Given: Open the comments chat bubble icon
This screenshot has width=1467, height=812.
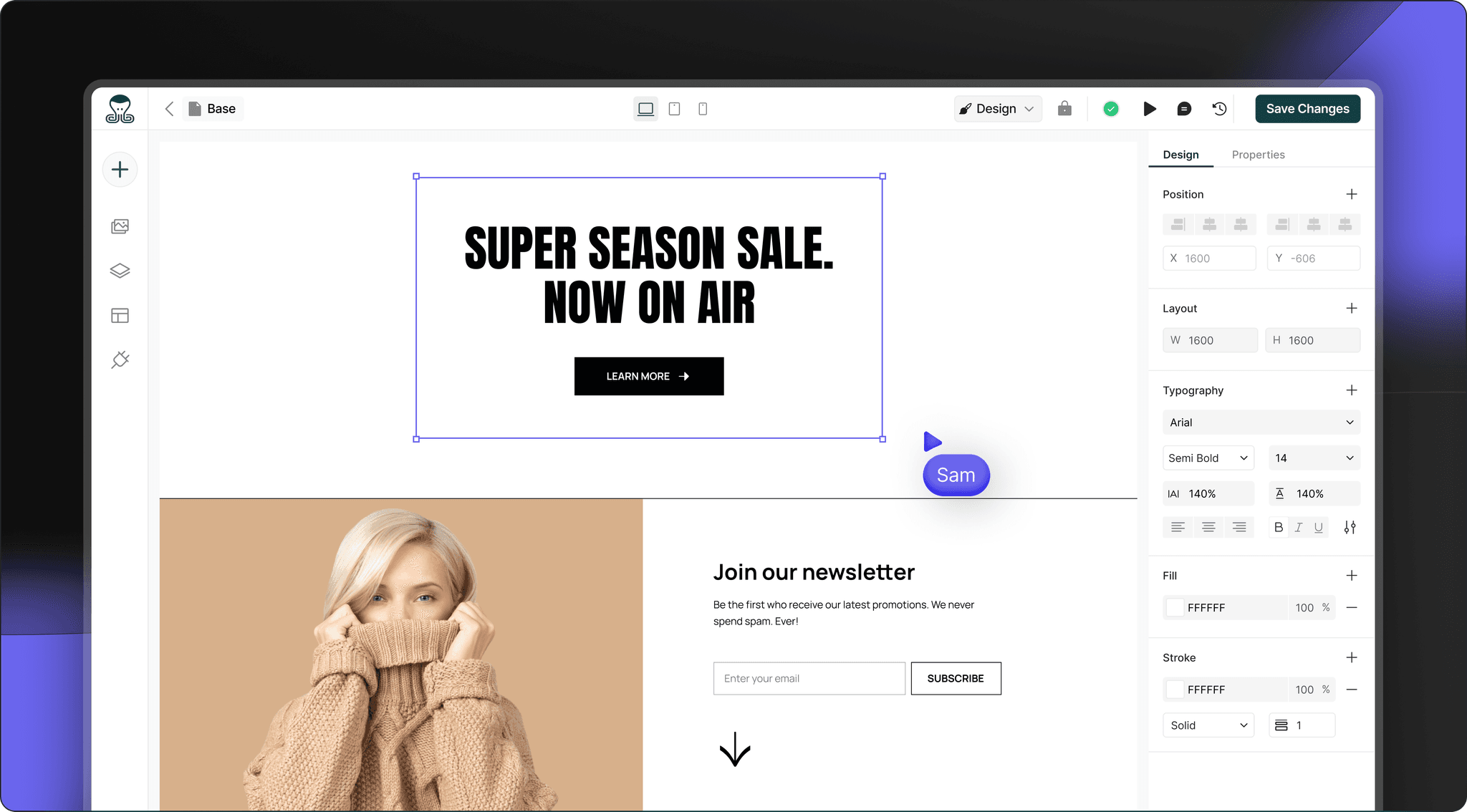Looking at the screenshot, I should click(x=1184, y=109).
